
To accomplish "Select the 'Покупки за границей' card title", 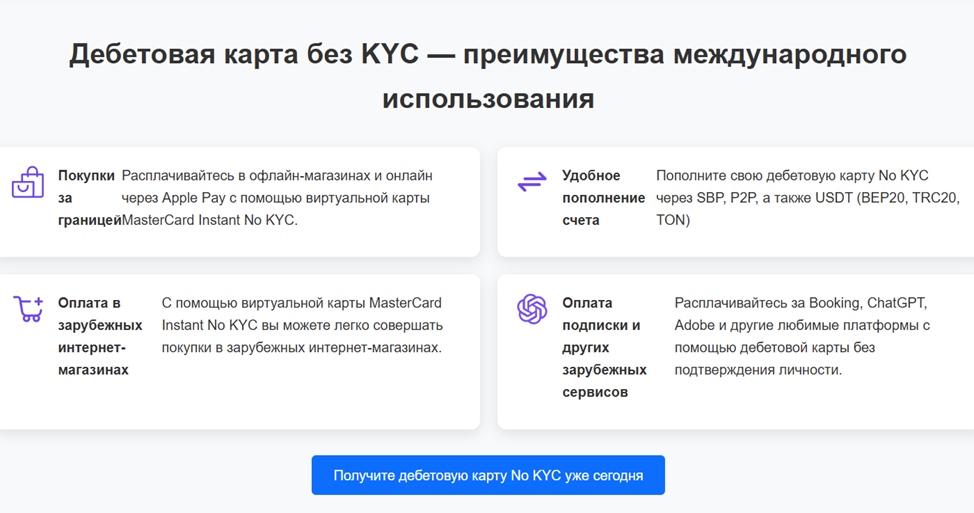I will pos(88,197).
